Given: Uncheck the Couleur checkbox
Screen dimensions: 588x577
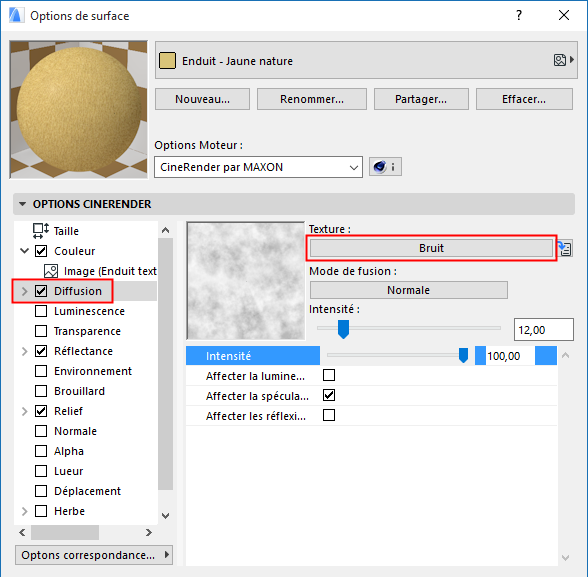Looking at the screenshot, I should (x=41, y=251).
